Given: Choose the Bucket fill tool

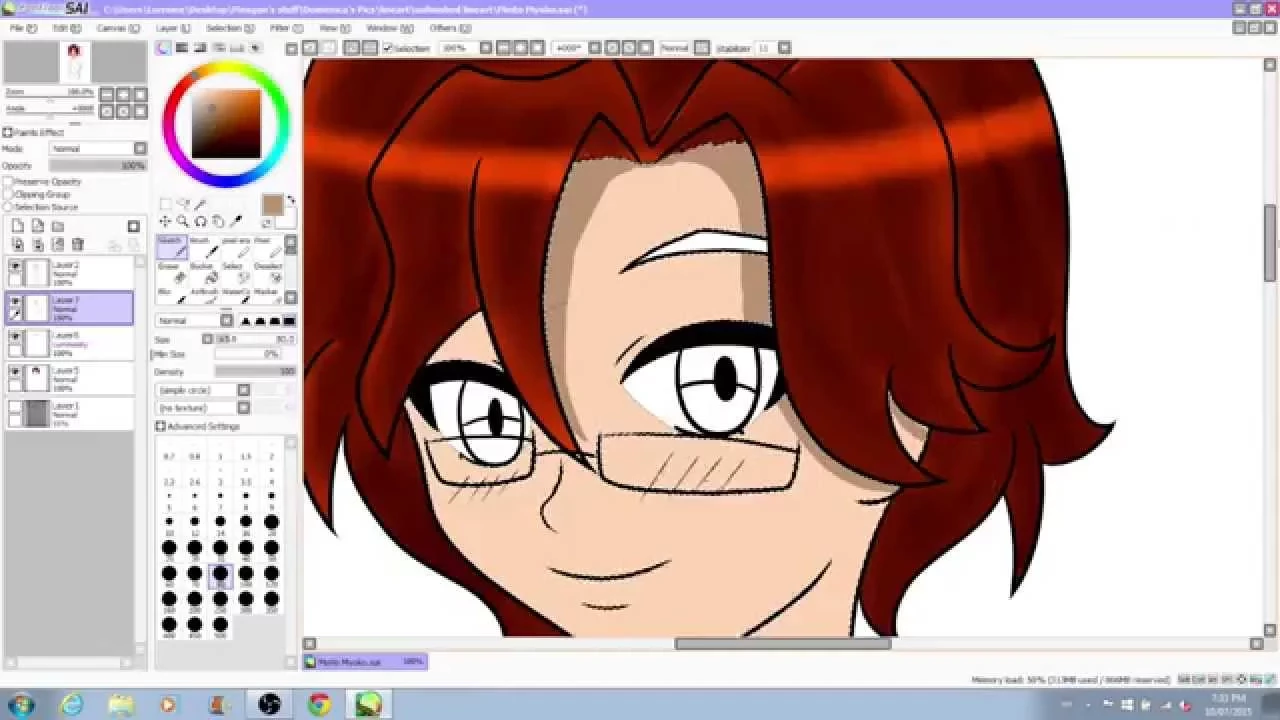Looking at the screenshot, I should pos(202,273).
